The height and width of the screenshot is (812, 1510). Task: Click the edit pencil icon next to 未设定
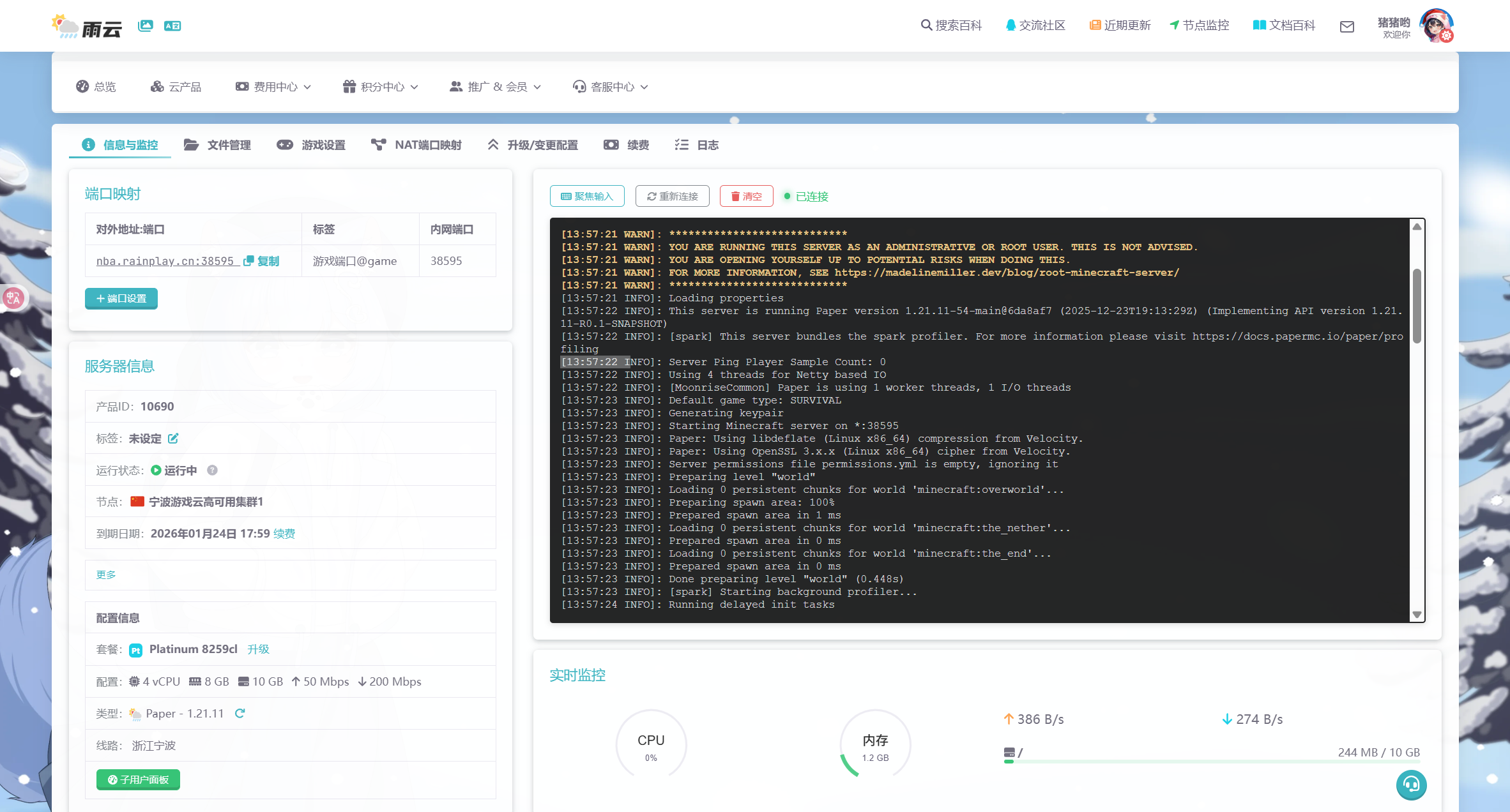point(173,439)
